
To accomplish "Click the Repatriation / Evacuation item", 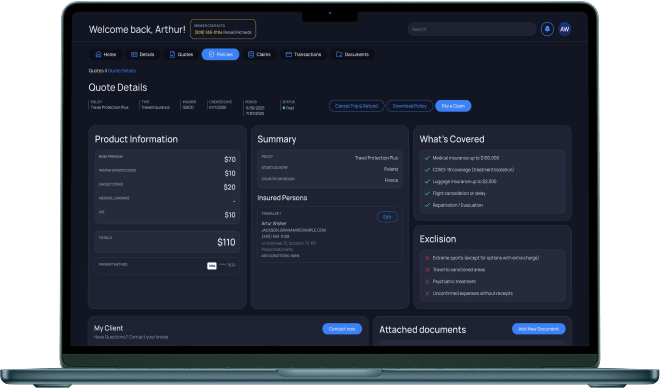I will (458, 205).
